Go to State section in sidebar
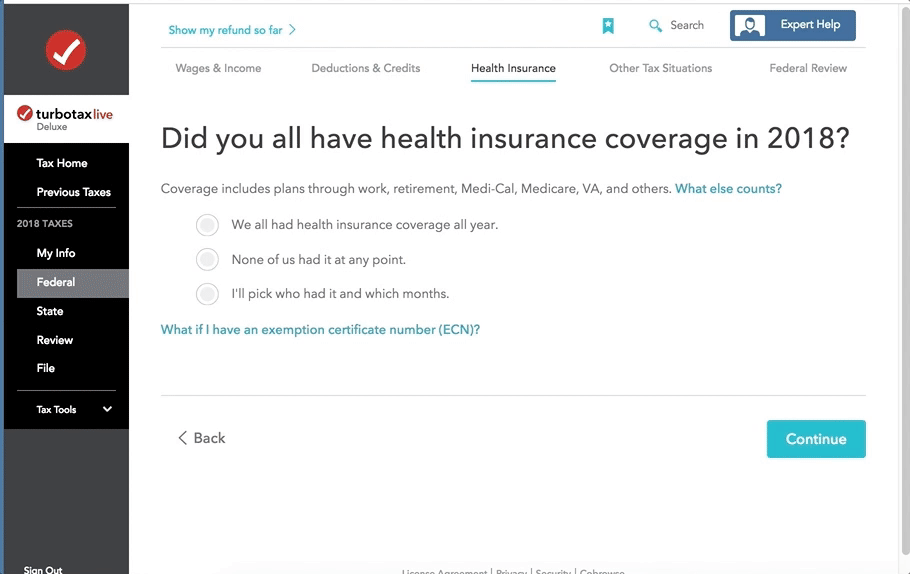 pyautogui.click(x=50, y=311)
